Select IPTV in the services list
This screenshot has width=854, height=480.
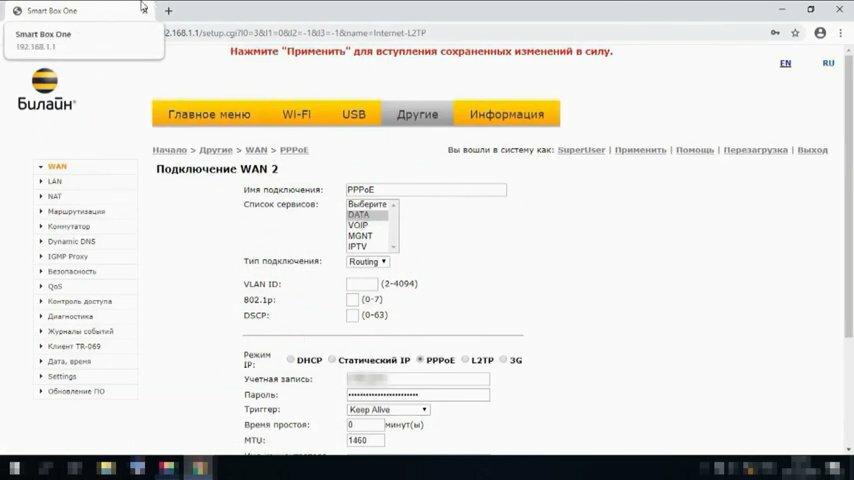point(367,247)
